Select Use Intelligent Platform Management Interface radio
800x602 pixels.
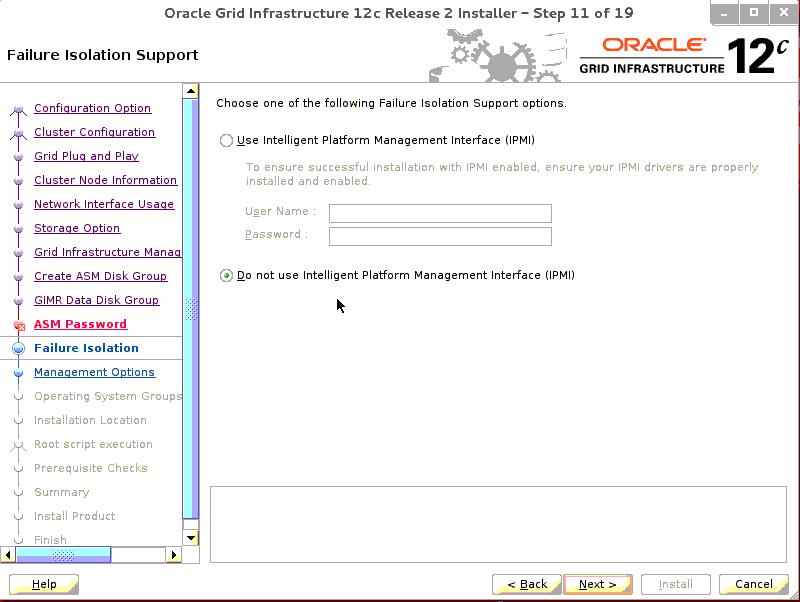click(226, 140)
